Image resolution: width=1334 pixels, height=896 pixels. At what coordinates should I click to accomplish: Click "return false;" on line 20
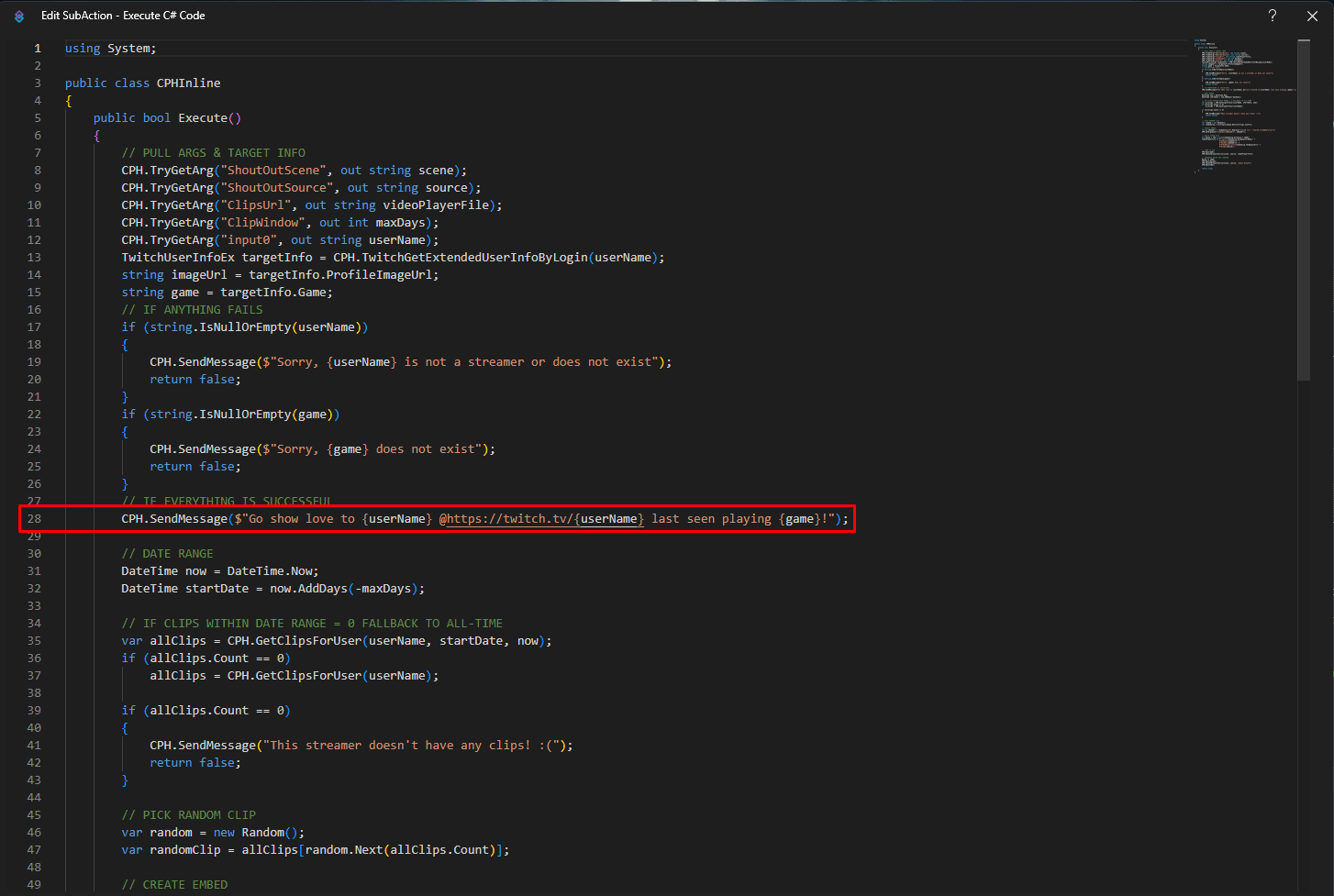coord(195,380)
